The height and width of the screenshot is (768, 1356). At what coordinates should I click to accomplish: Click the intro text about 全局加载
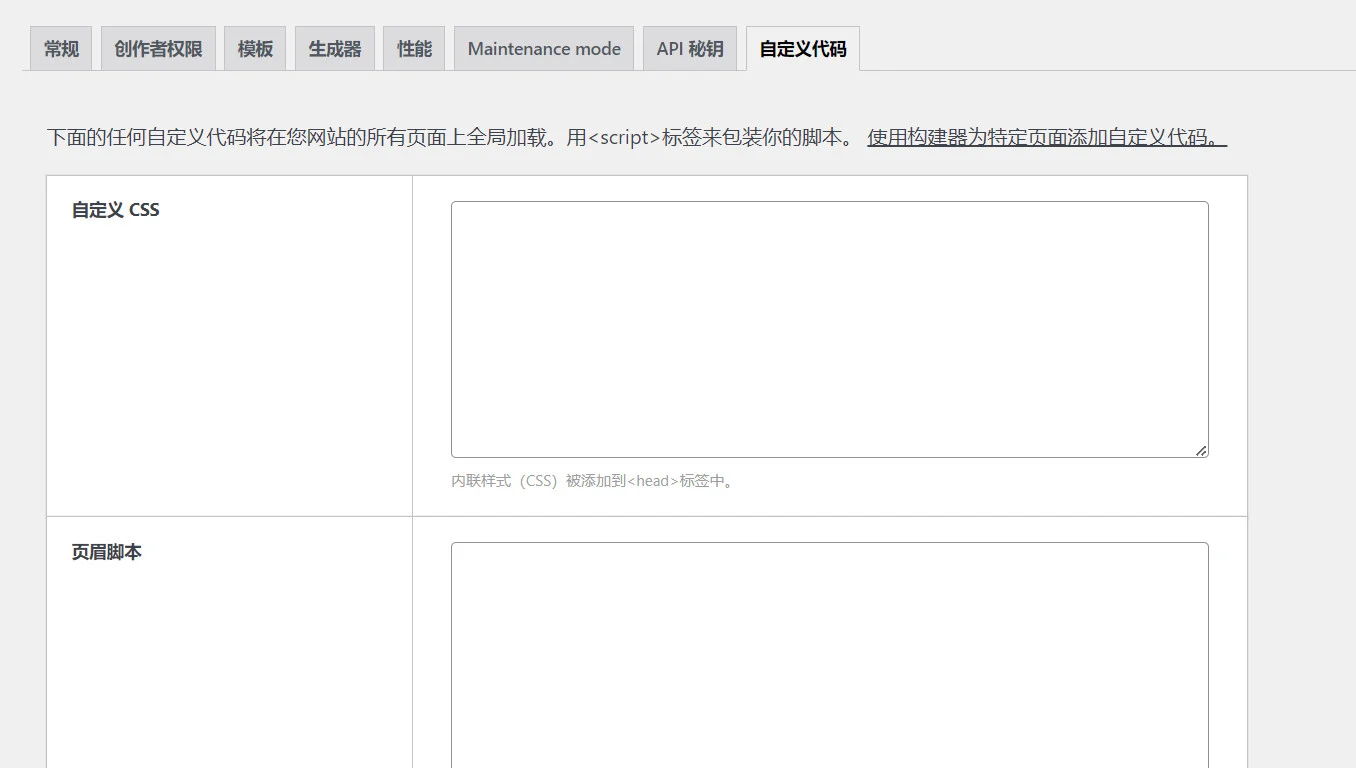451,138
